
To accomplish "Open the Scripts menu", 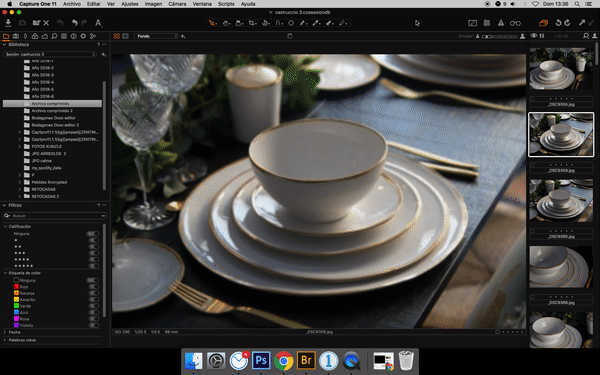I will point(226,4).
